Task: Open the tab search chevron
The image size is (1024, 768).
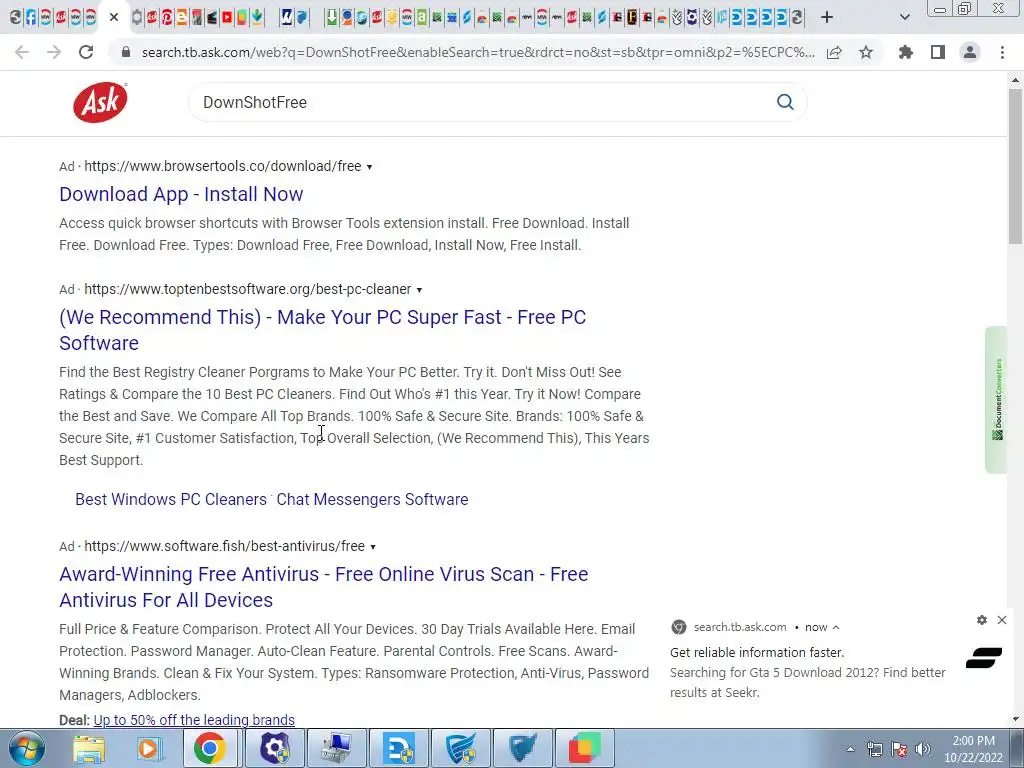Action: coord(904,17)
